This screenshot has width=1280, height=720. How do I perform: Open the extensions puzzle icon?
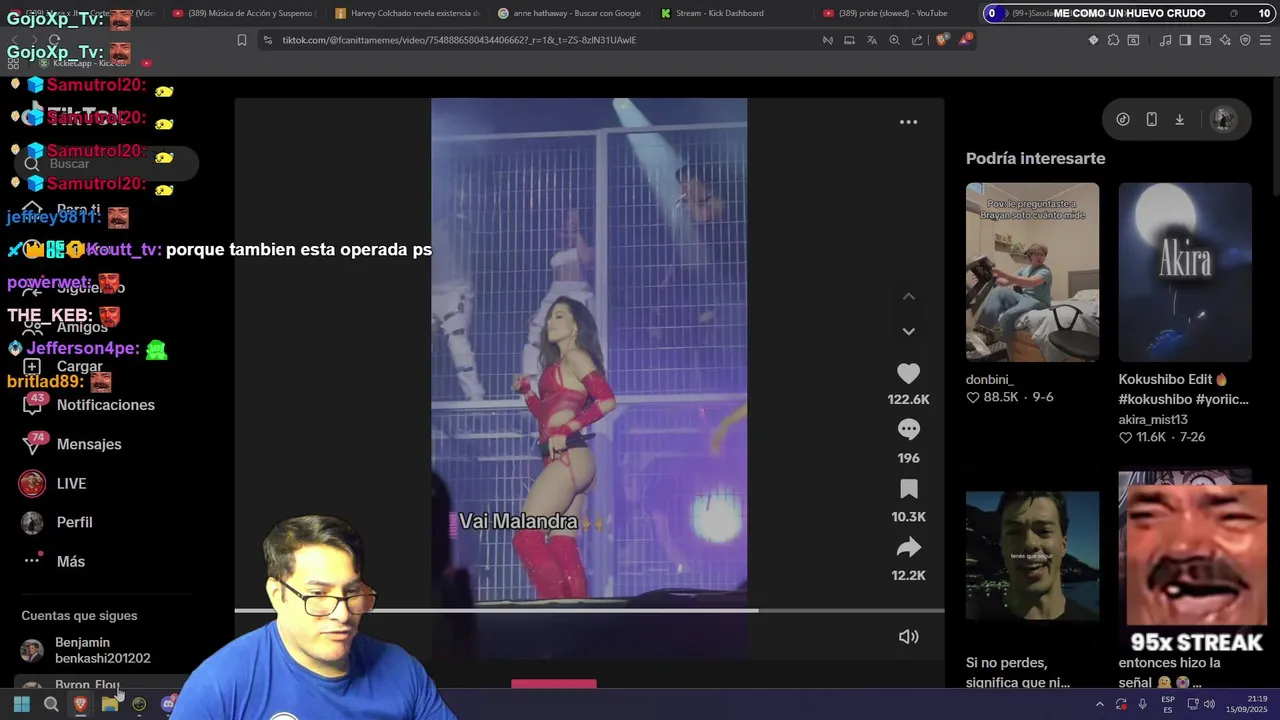(1113, 40)
